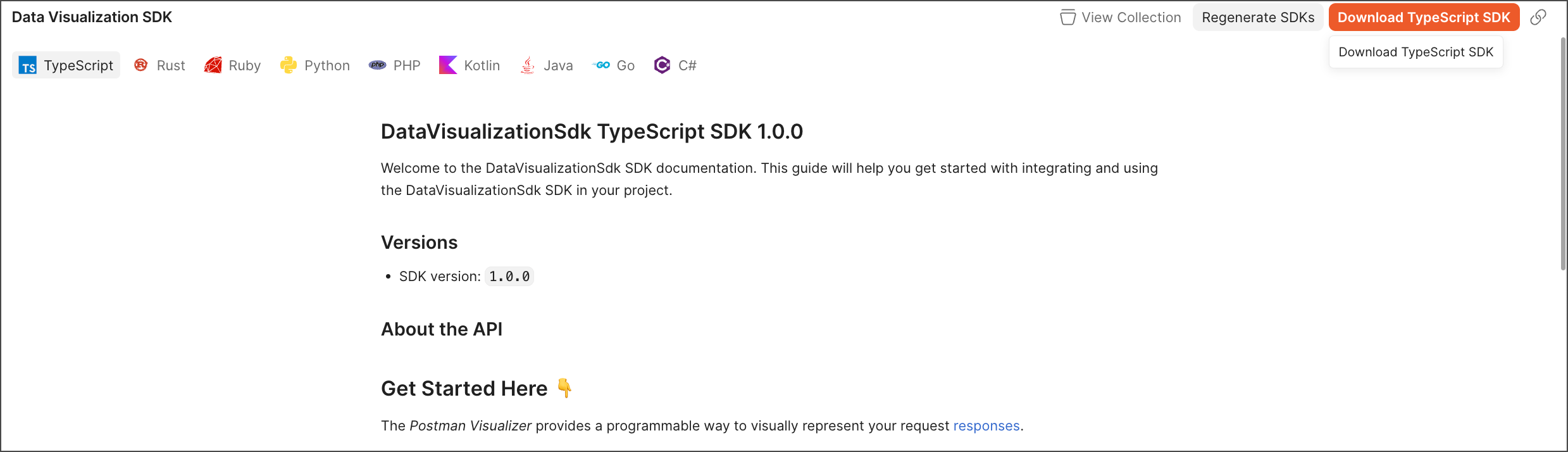1568x452 pixels.
Task: Open the Ruby SDK tab
Action: (x=232, y=65)
